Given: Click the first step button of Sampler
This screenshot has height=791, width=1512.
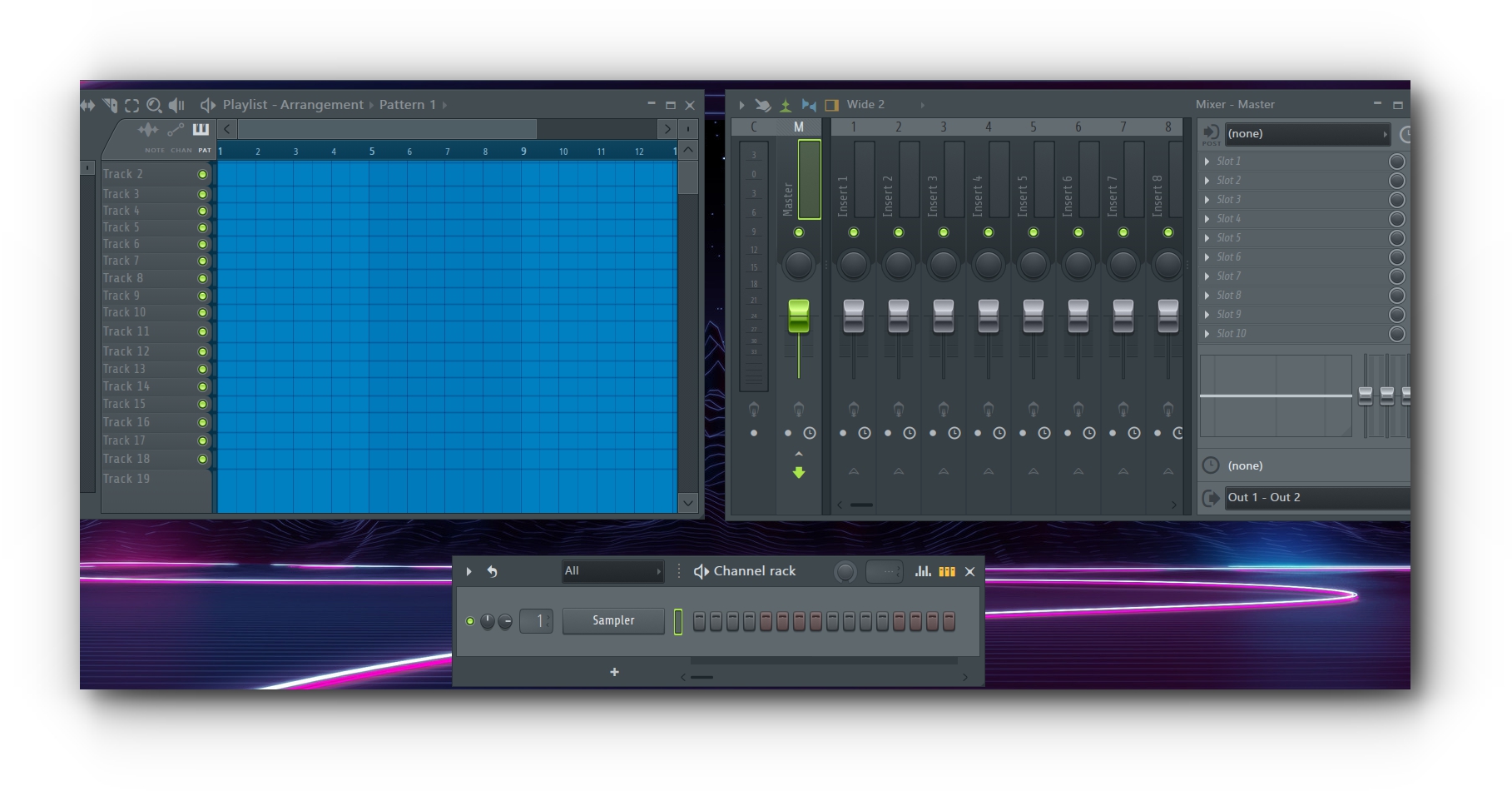Looking at the screenshot, I should coord(699,621).
